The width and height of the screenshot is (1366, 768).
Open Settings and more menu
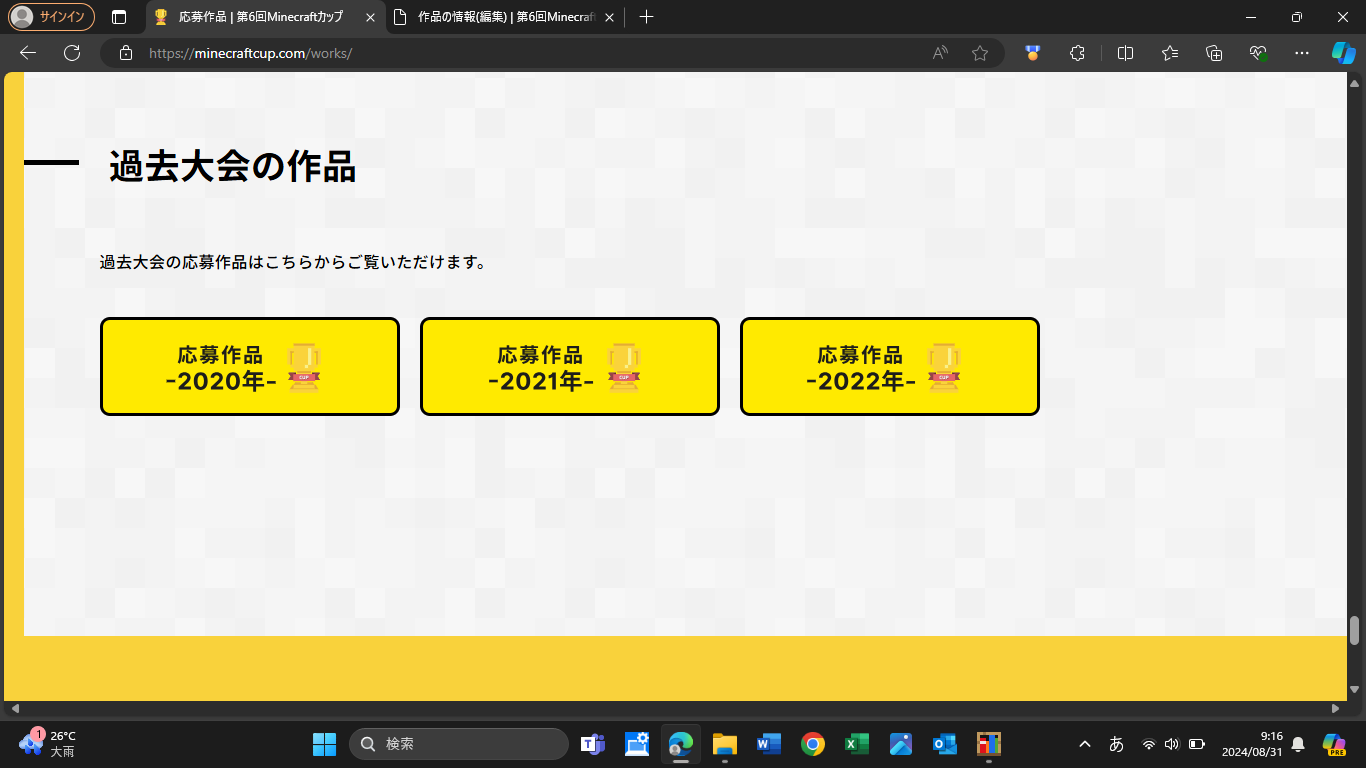[x=1302, y=53]
